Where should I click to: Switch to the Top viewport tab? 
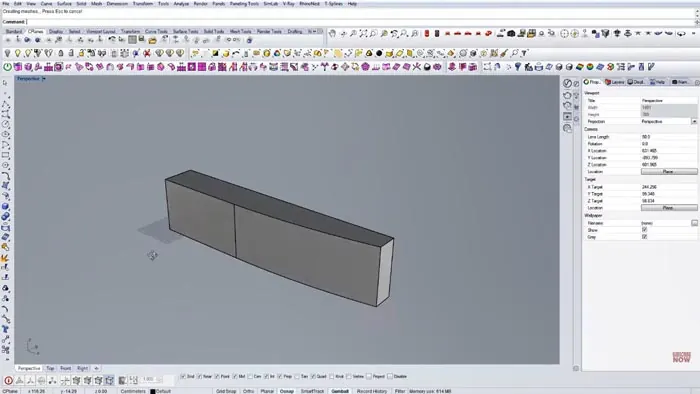click(50, 369)
